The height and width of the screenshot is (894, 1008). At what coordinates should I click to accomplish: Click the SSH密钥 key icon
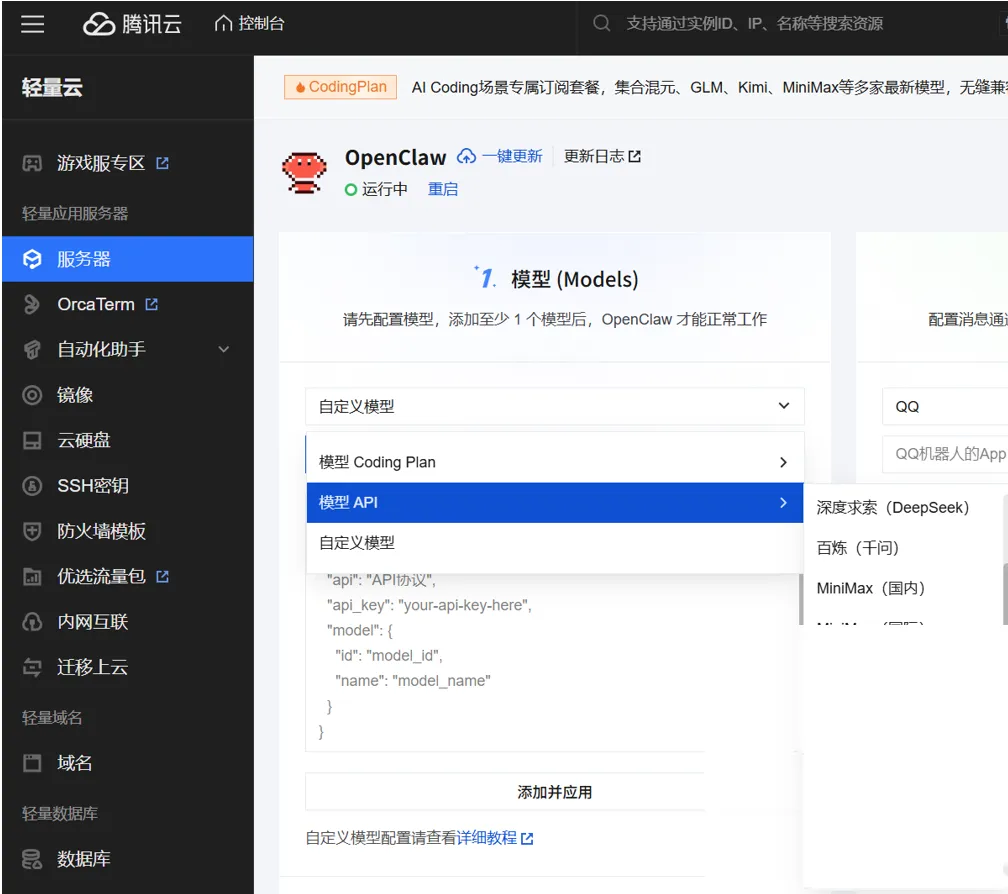pos(32,485)
